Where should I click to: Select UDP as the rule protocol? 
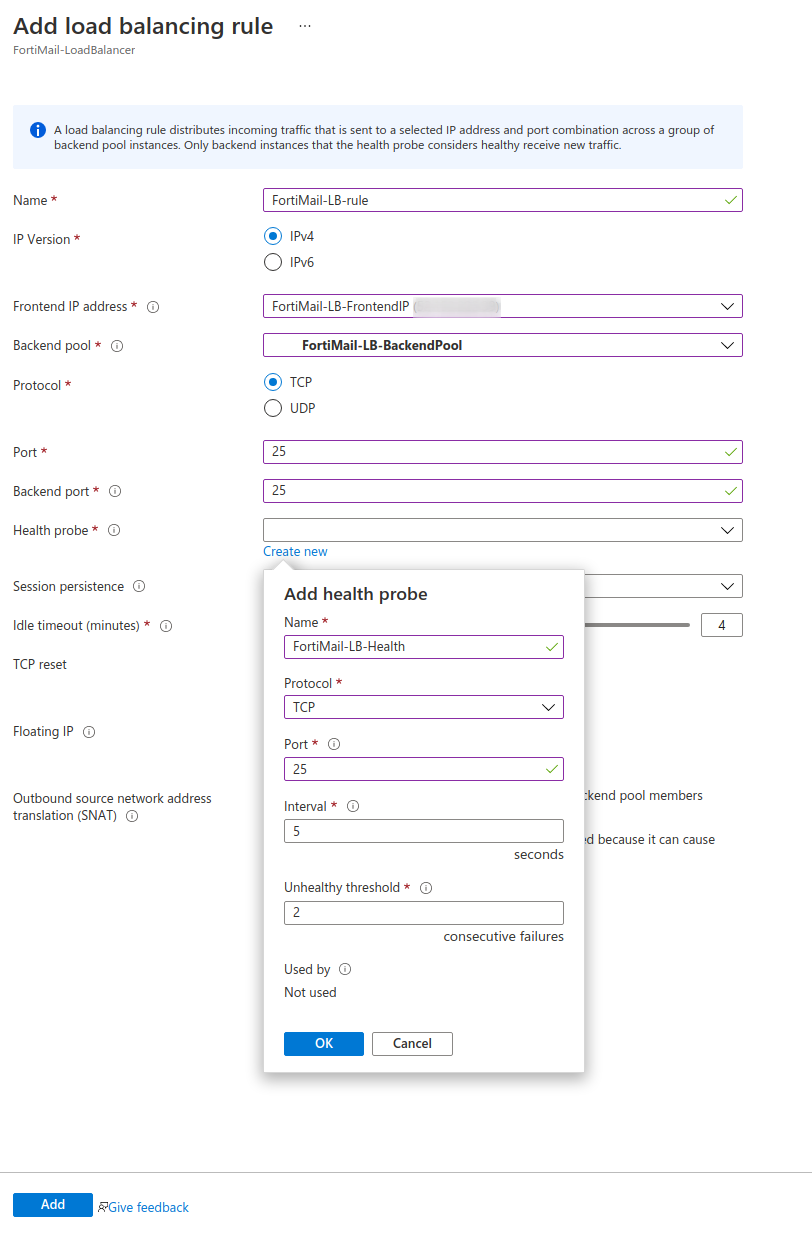pos(271,408)
